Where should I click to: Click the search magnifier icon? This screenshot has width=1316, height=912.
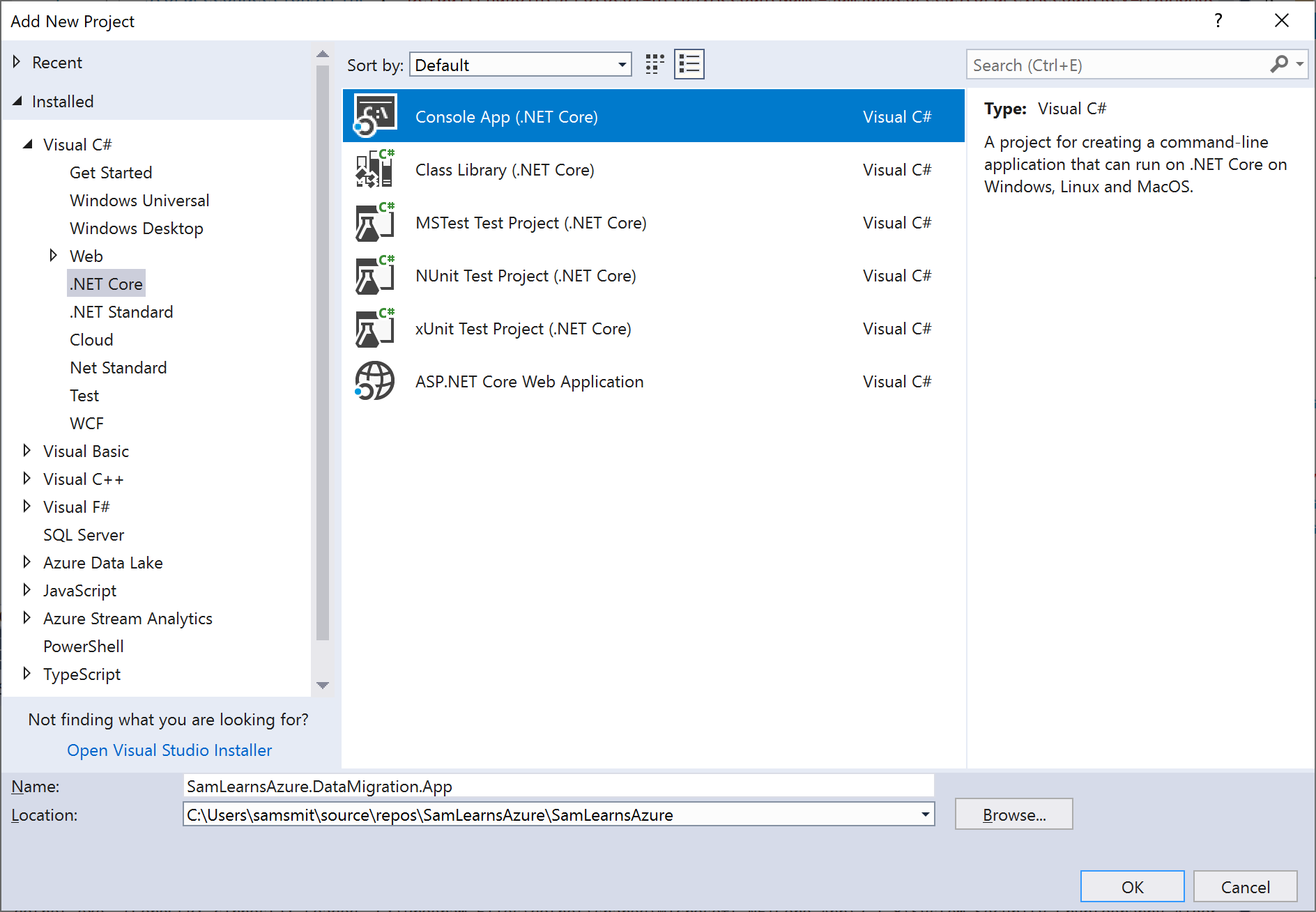(x=1279, y=65)
